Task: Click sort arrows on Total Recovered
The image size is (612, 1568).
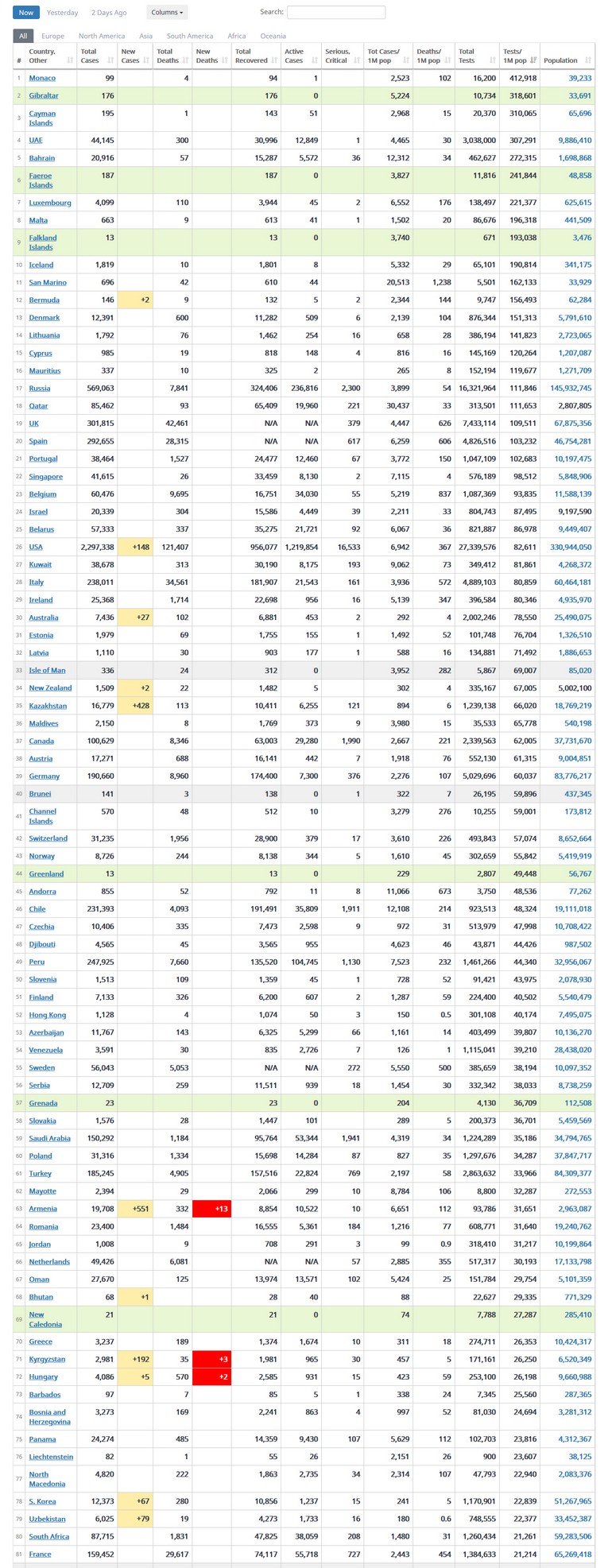Action: 275,60
